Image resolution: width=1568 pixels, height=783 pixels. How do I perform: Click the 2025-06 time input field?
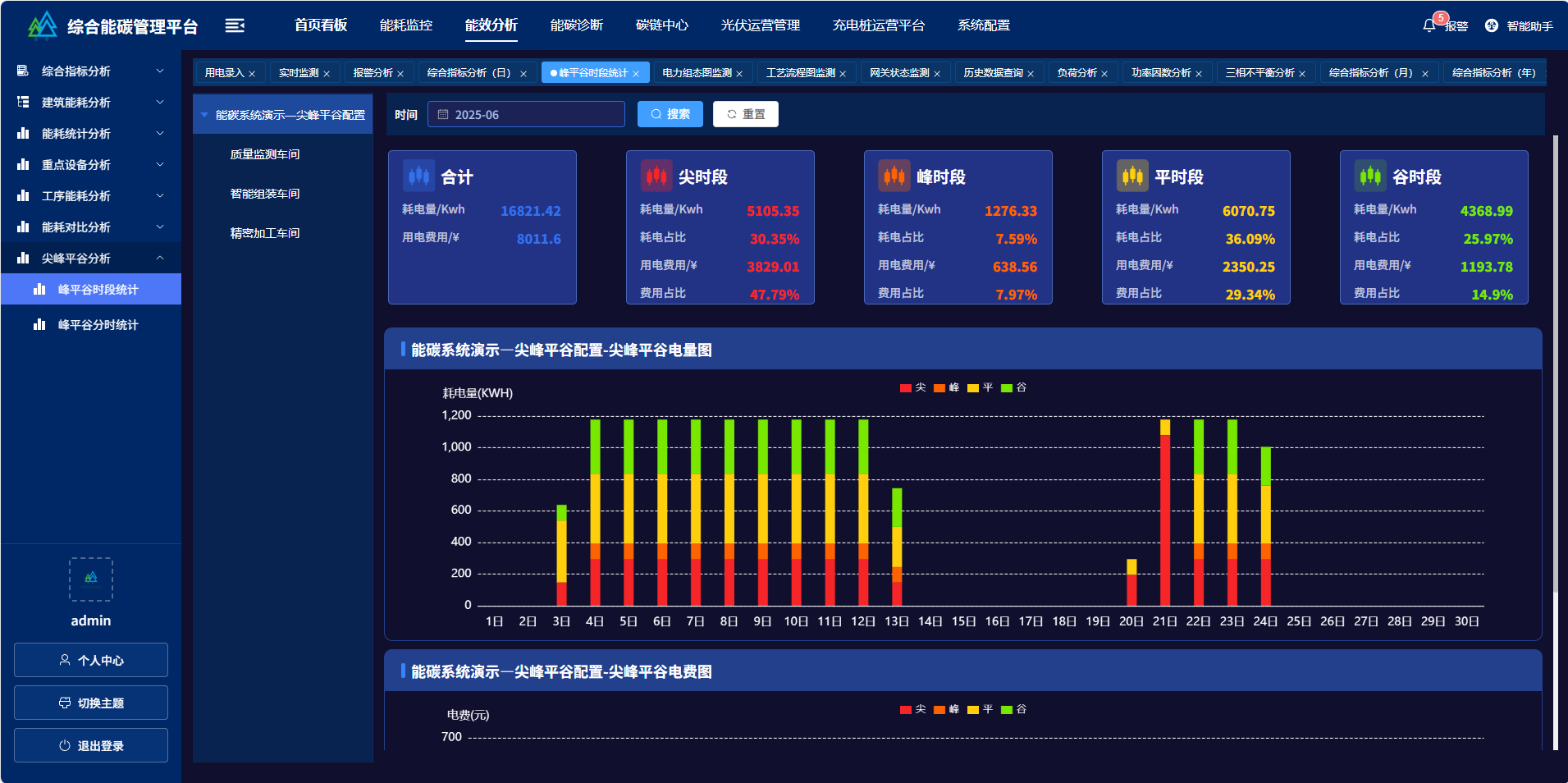click(x=525, y=114)
